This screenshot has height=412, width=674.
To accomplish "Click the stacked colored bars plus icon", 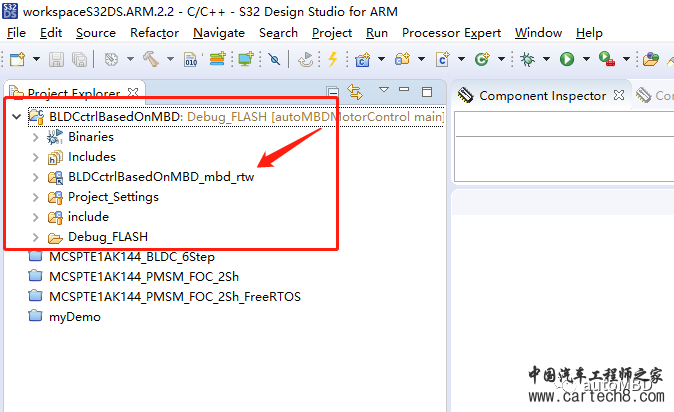I will pyautogui.click(x=218, y=58).
